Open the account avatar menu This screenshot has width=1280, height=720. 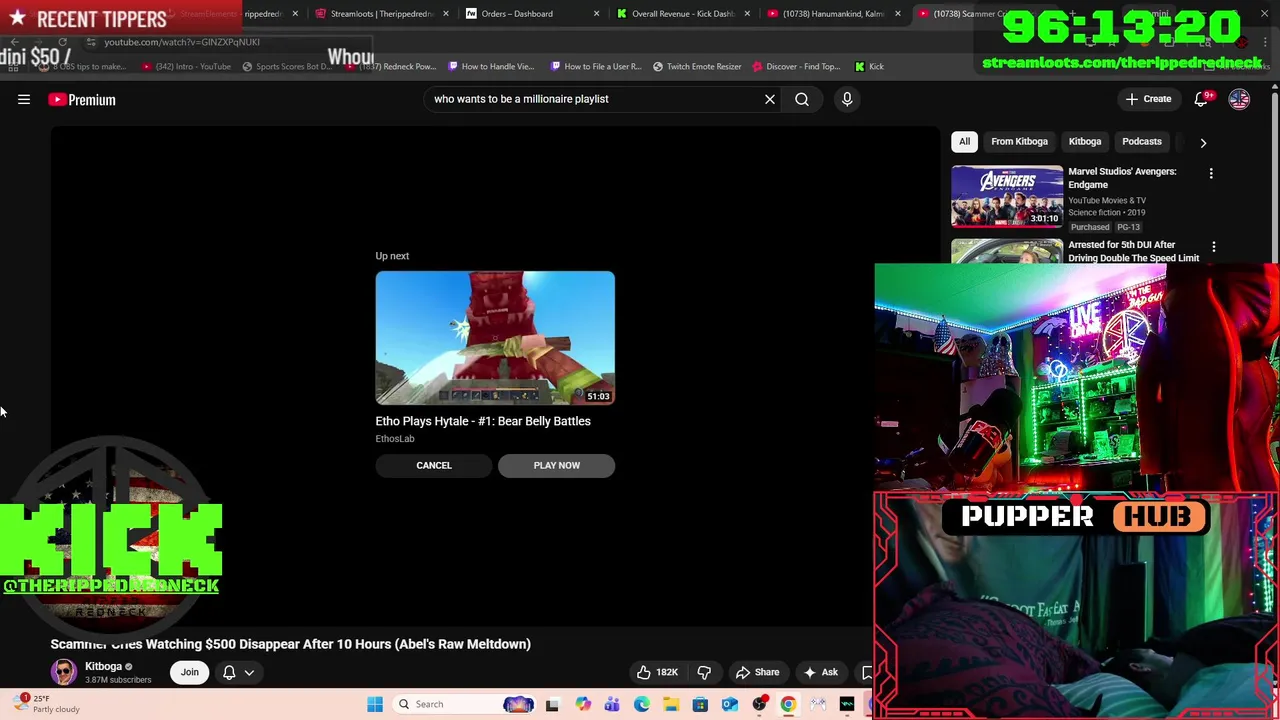tap(1239, 99)
